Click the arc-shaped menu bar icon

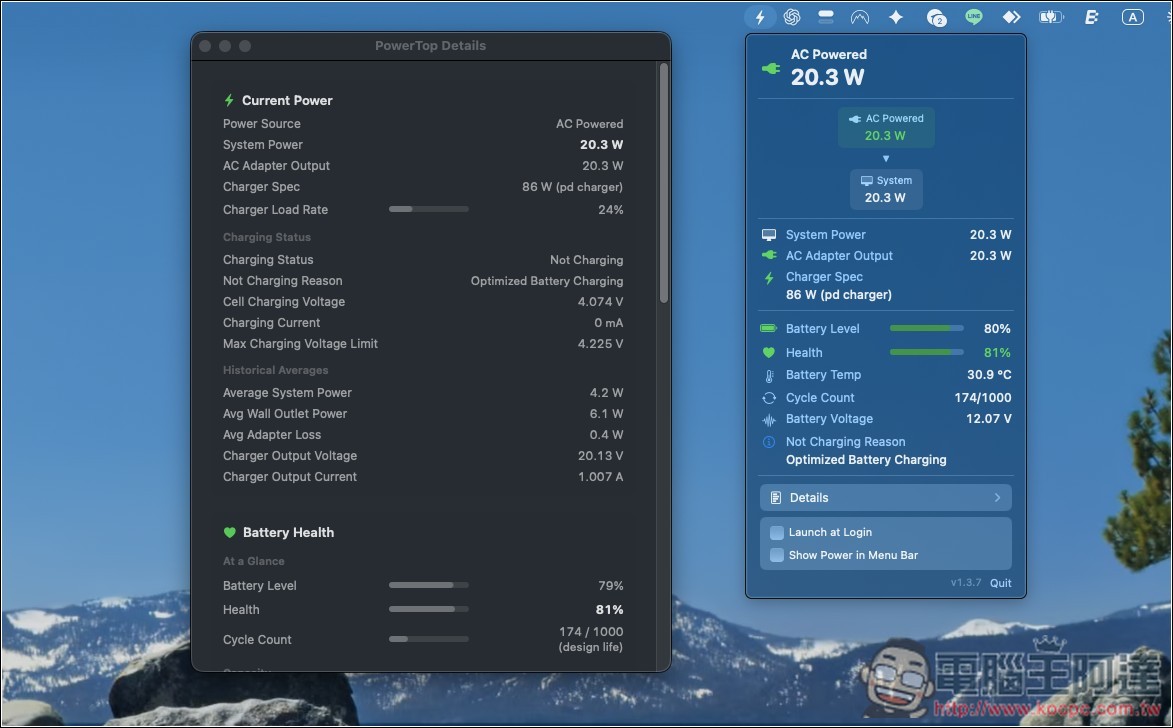(x=860, y=16)
